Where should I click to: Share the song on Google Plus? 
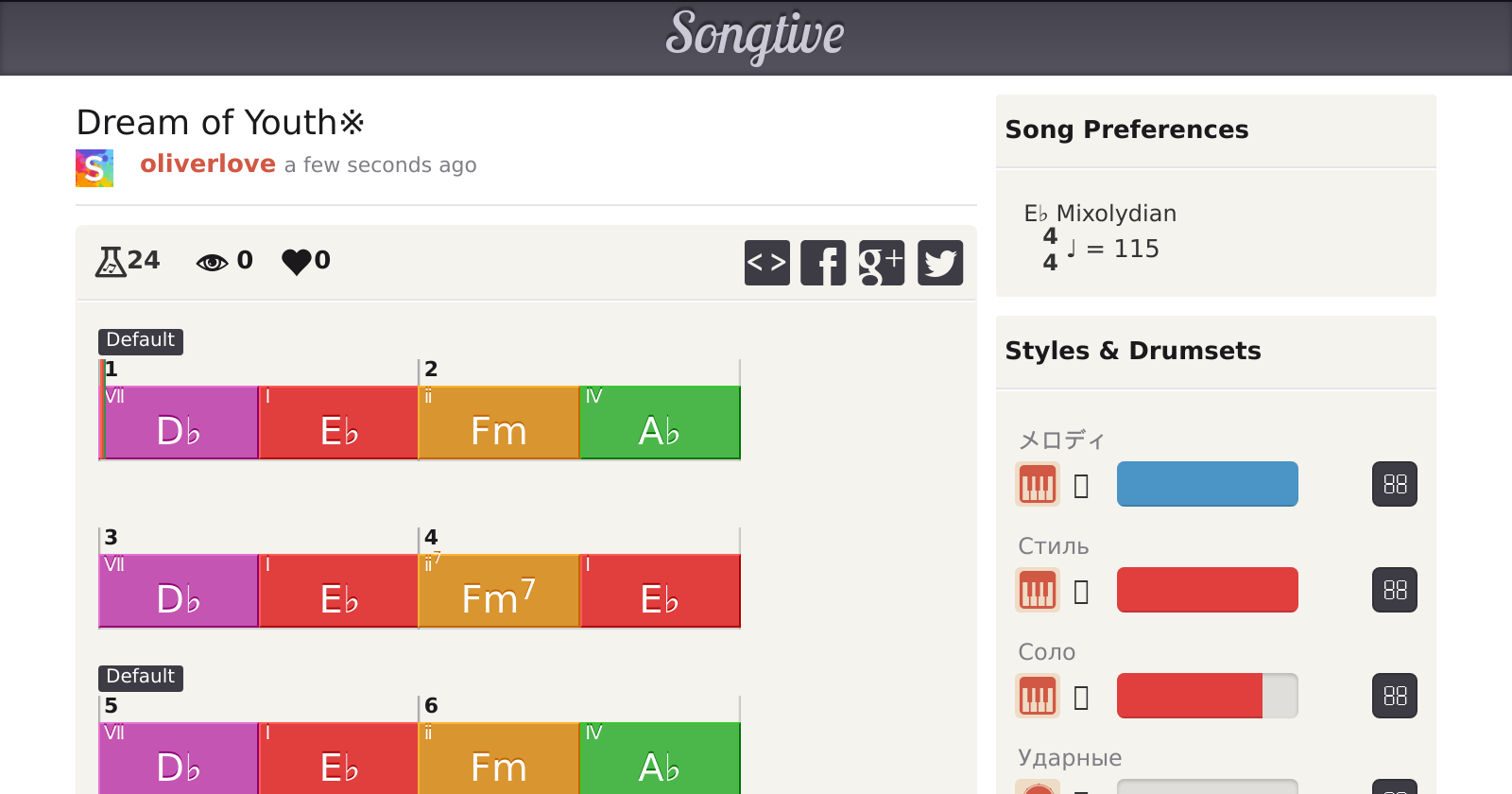point(881,263)
